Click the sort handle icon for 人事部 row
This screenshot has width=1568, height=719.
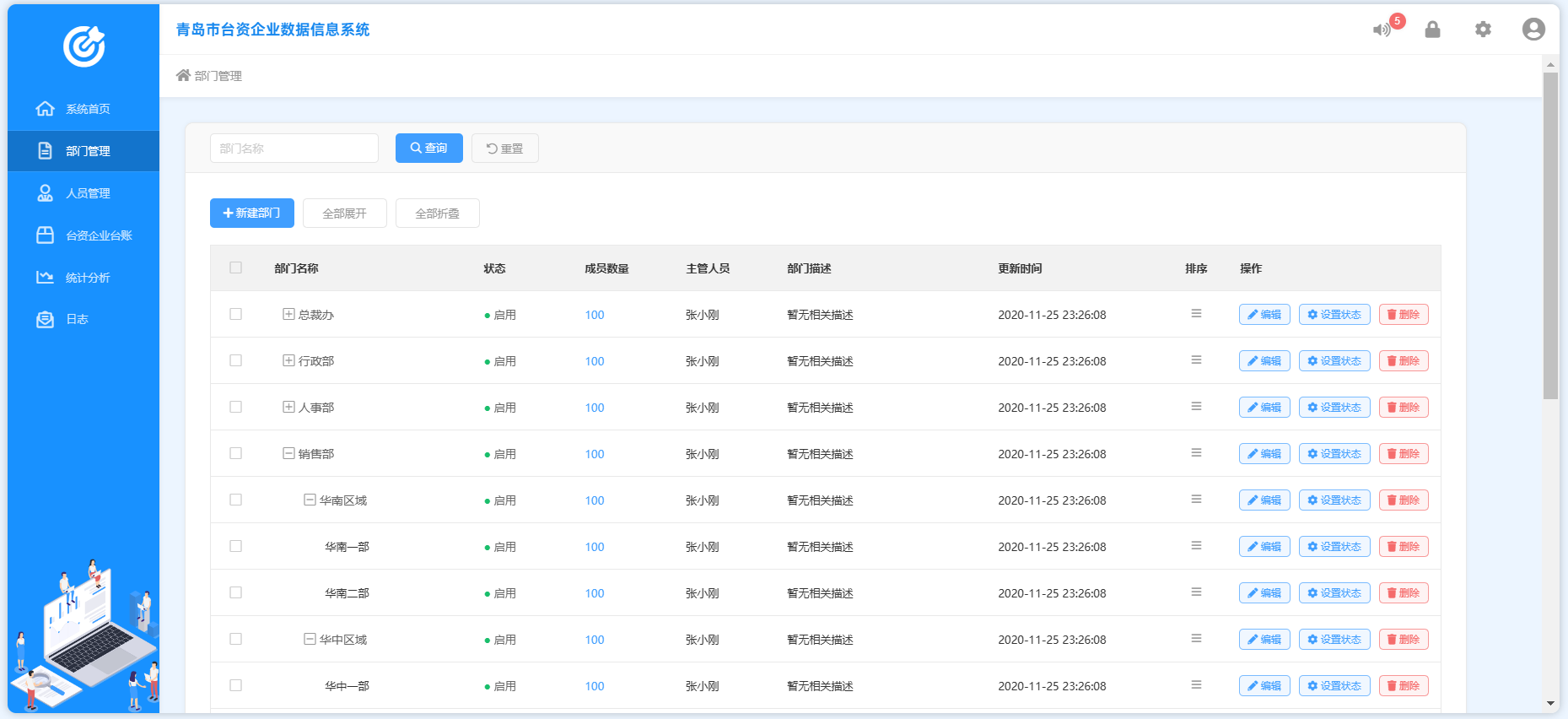pos(1196,407)
